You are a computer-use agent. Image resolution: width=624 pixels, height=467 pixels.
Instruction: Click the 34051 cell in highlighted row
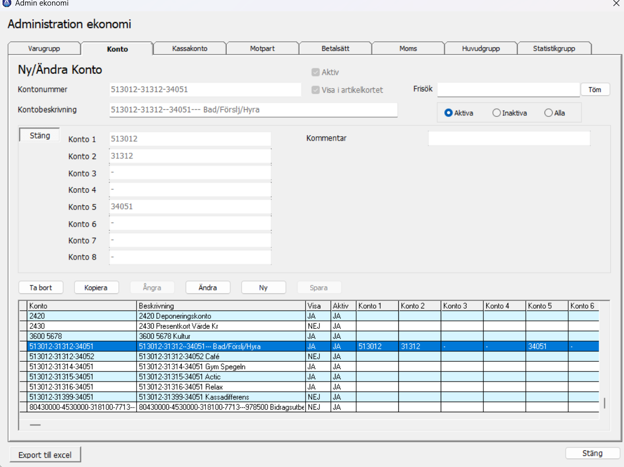(x=547, y=346)
